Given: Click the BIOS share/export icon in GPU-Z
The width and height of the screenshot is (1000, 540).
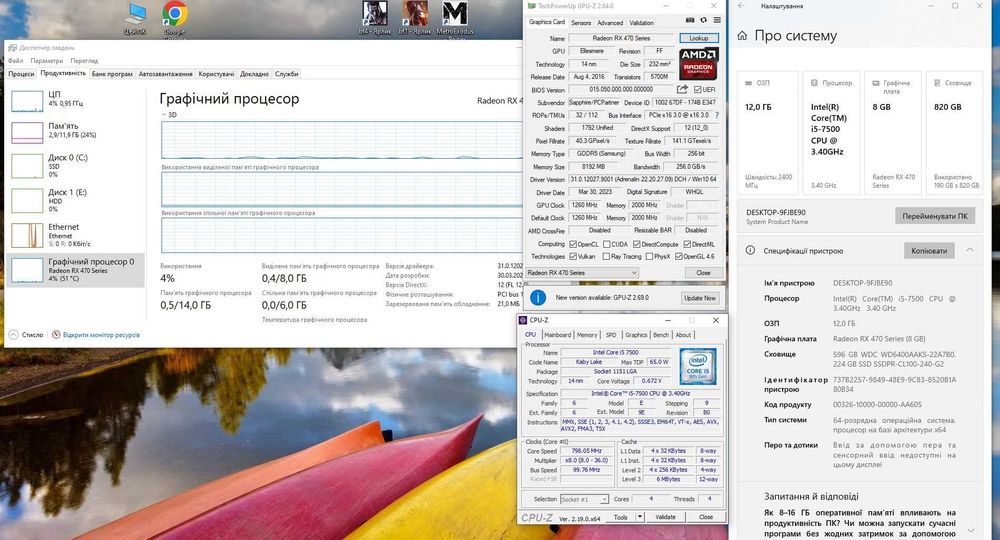Looking at the screenshot, I should click(x=682, y=89).
